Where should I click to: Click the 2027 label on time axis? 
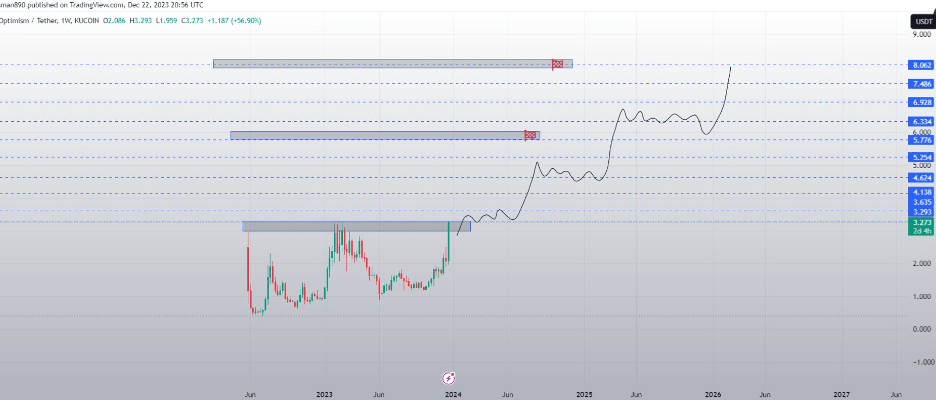click(842, 395)
